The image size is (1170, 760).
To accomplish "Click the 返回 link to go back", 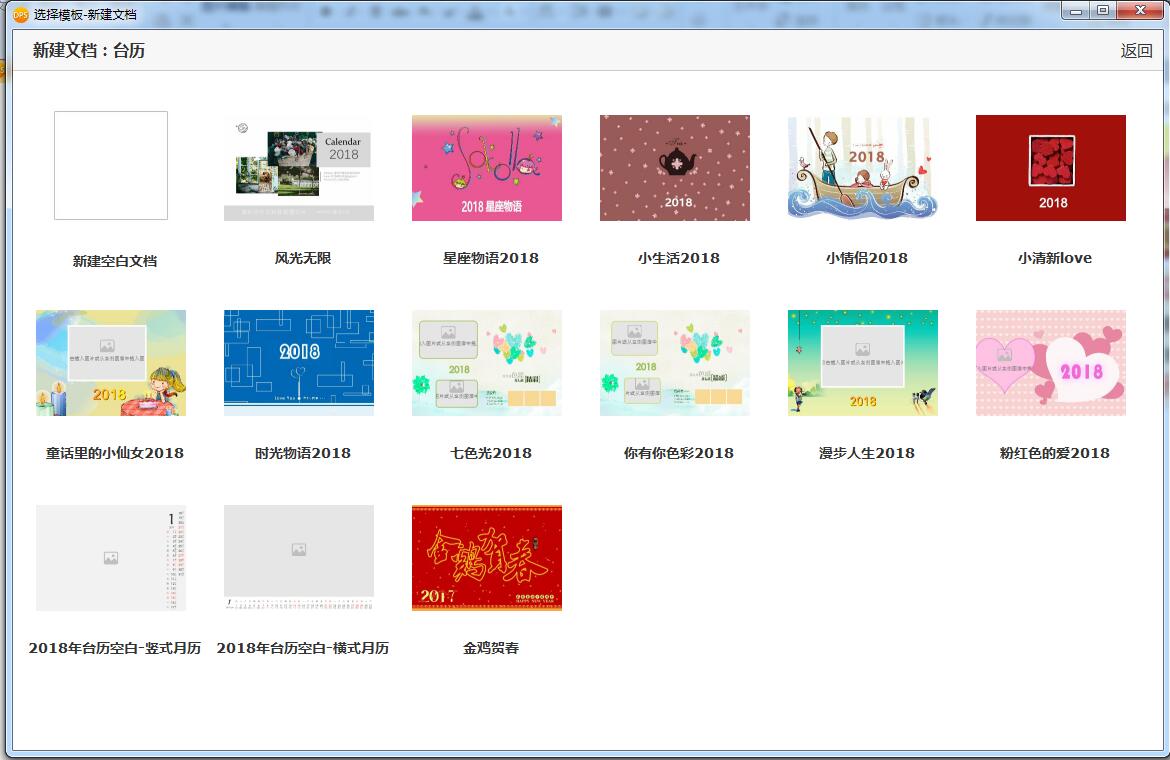I will click(1136, 51).
